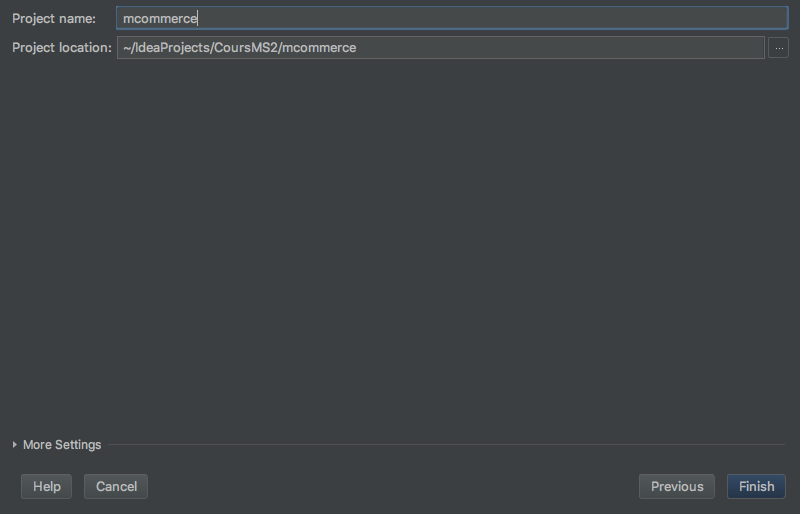Click empty space inside Project location field

click(560, 47)
